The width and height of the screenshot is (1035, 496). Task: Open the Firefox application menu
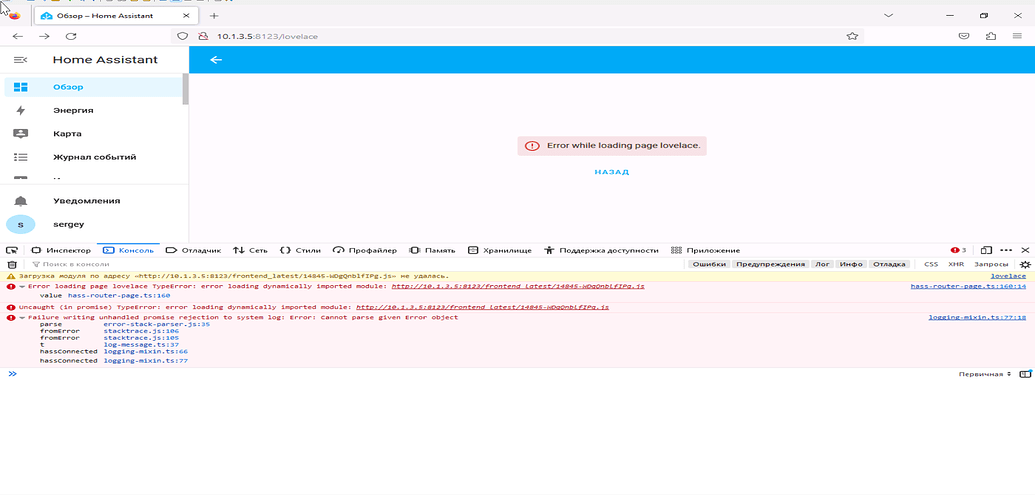tap(1017, 36)
